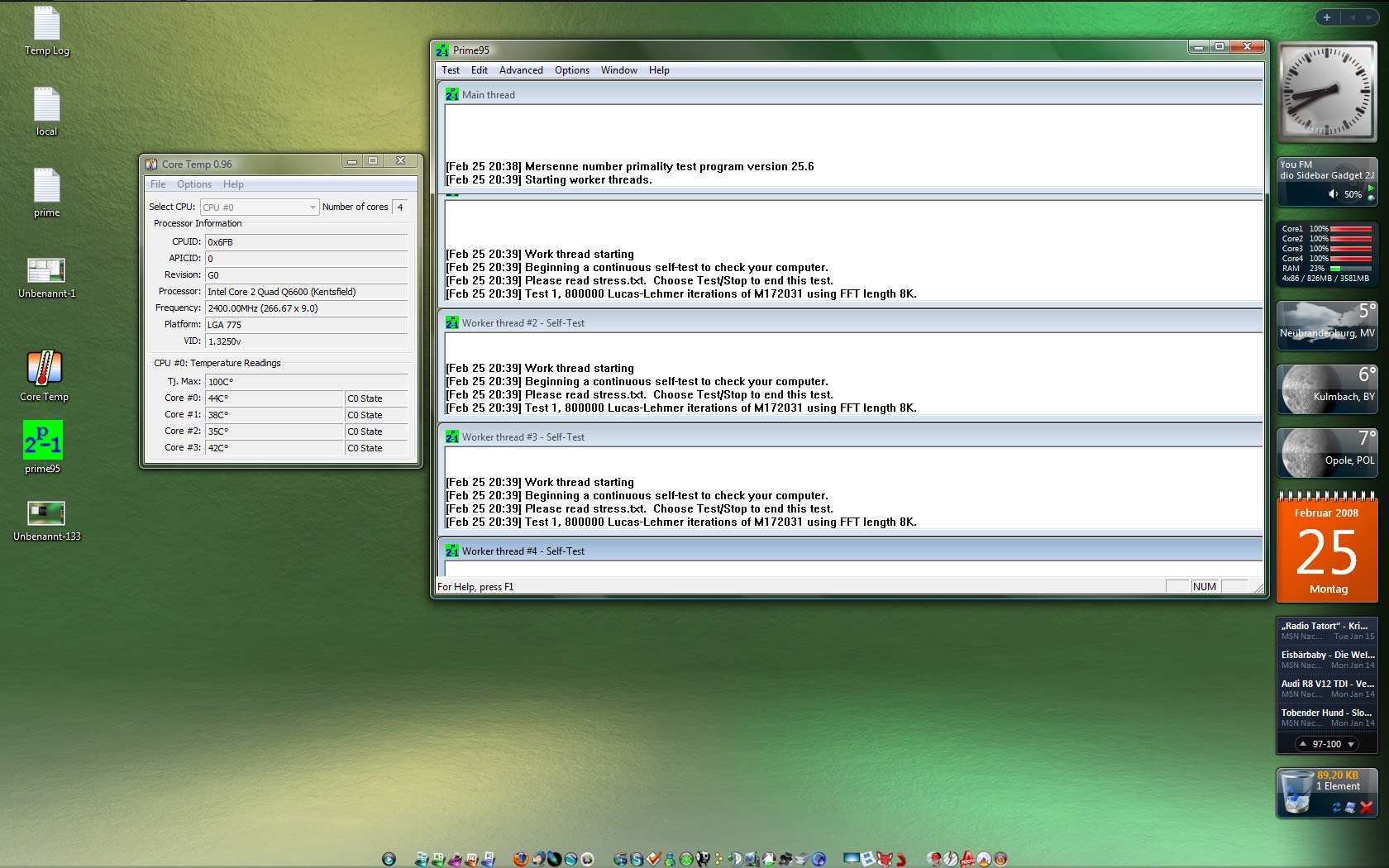Open Core Temp Help menu
The width and height of the screenshot is (1389, 868).
click(233, 184)
